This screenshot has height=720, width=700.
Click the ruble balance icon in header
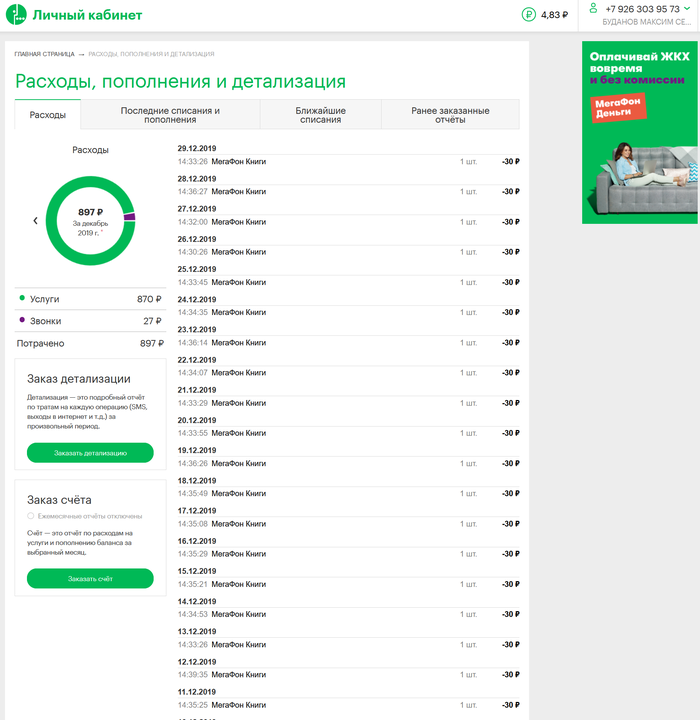click(x=529, y=14)
